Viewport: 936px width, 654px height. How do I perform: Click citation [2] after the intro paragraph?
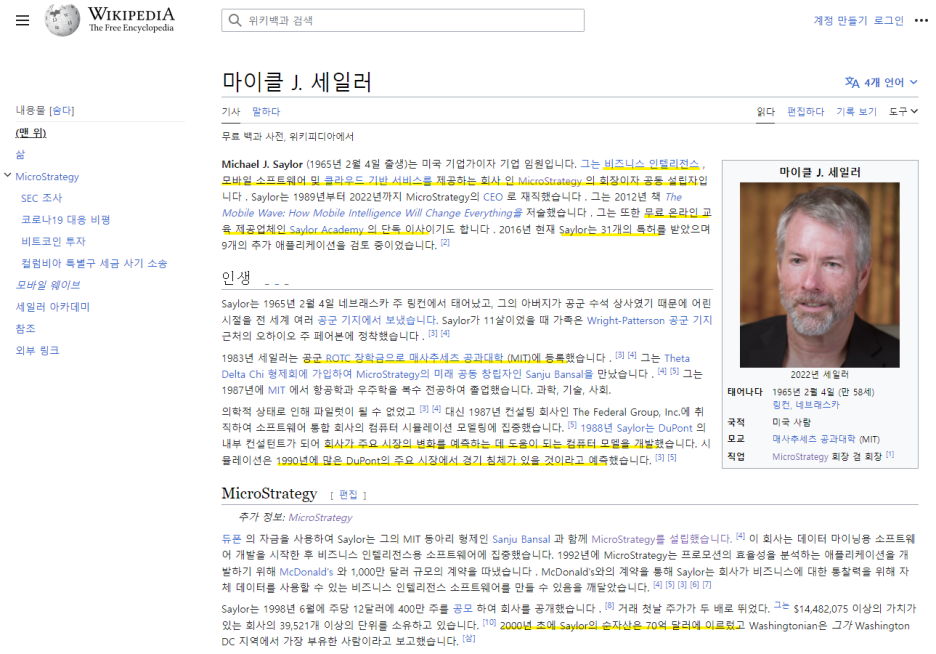[x=445, y=242]
